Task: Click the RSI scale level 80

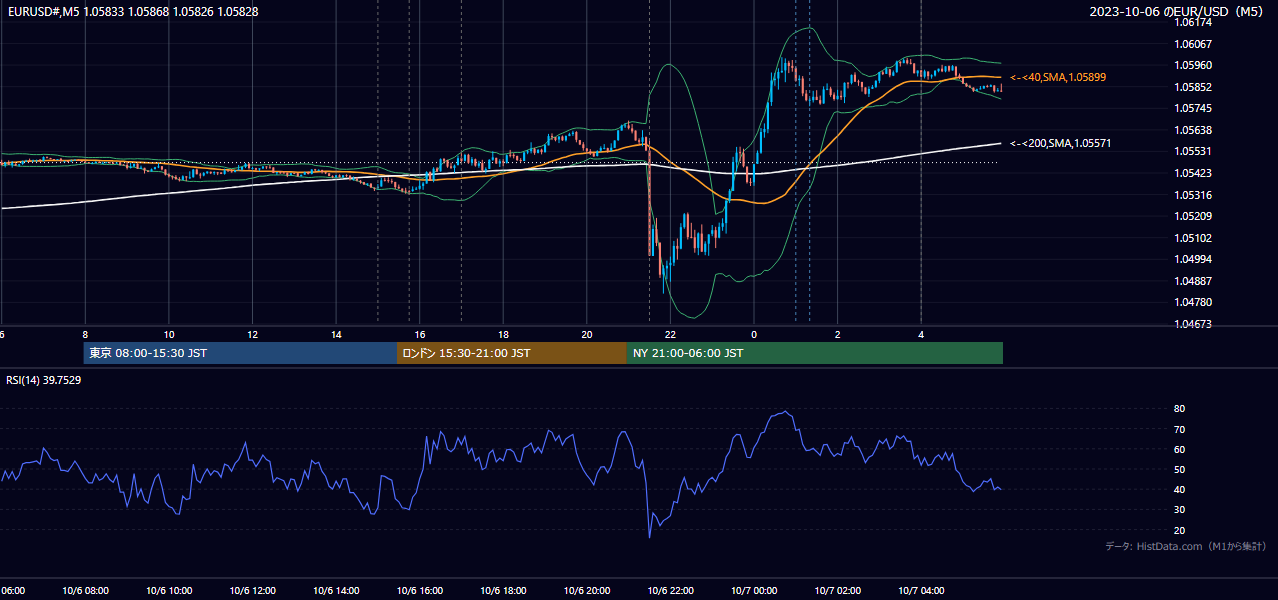Action: (x=1179, y=409)
